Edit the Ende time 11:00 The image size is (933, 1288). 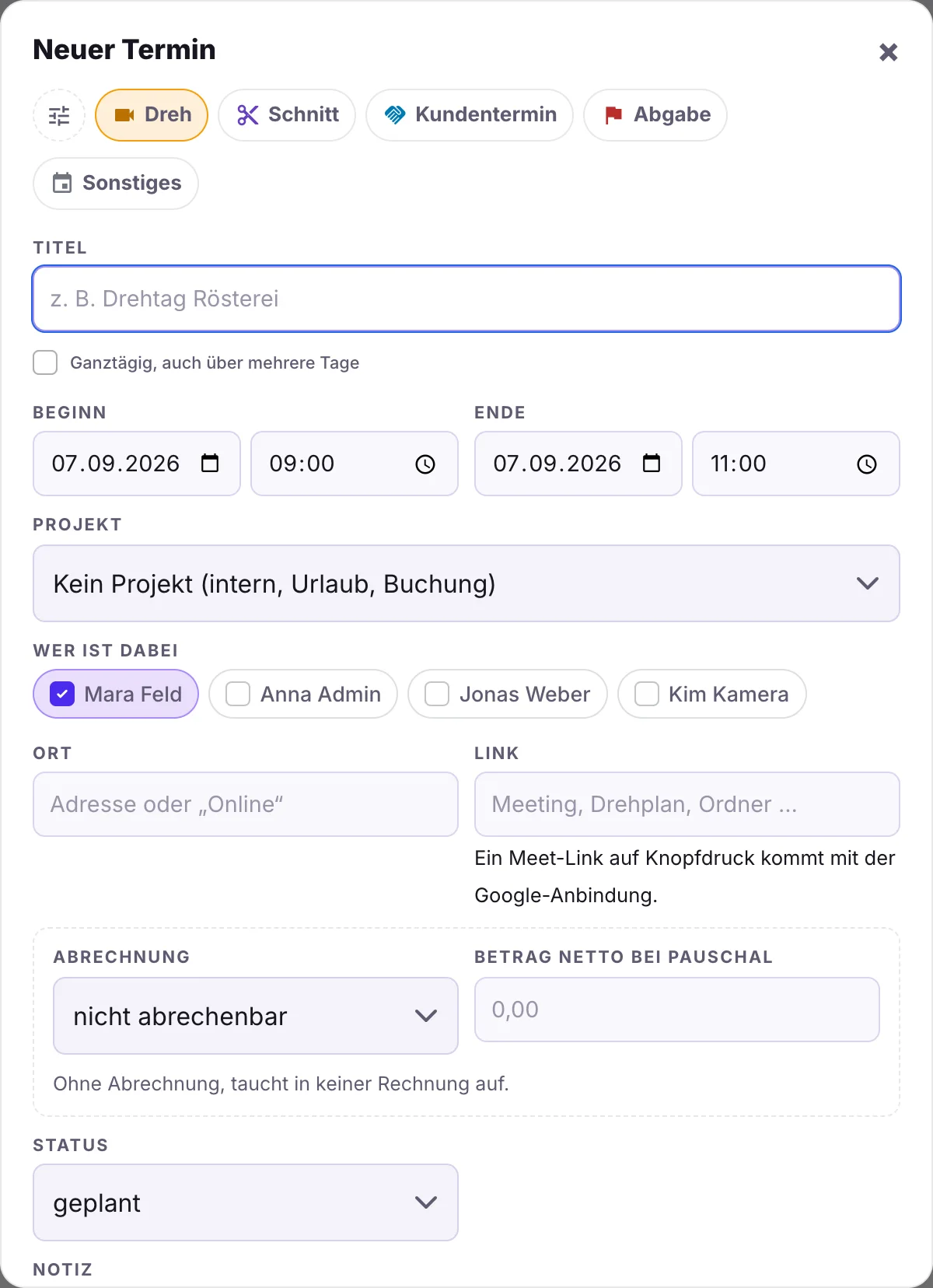point(796,464)
